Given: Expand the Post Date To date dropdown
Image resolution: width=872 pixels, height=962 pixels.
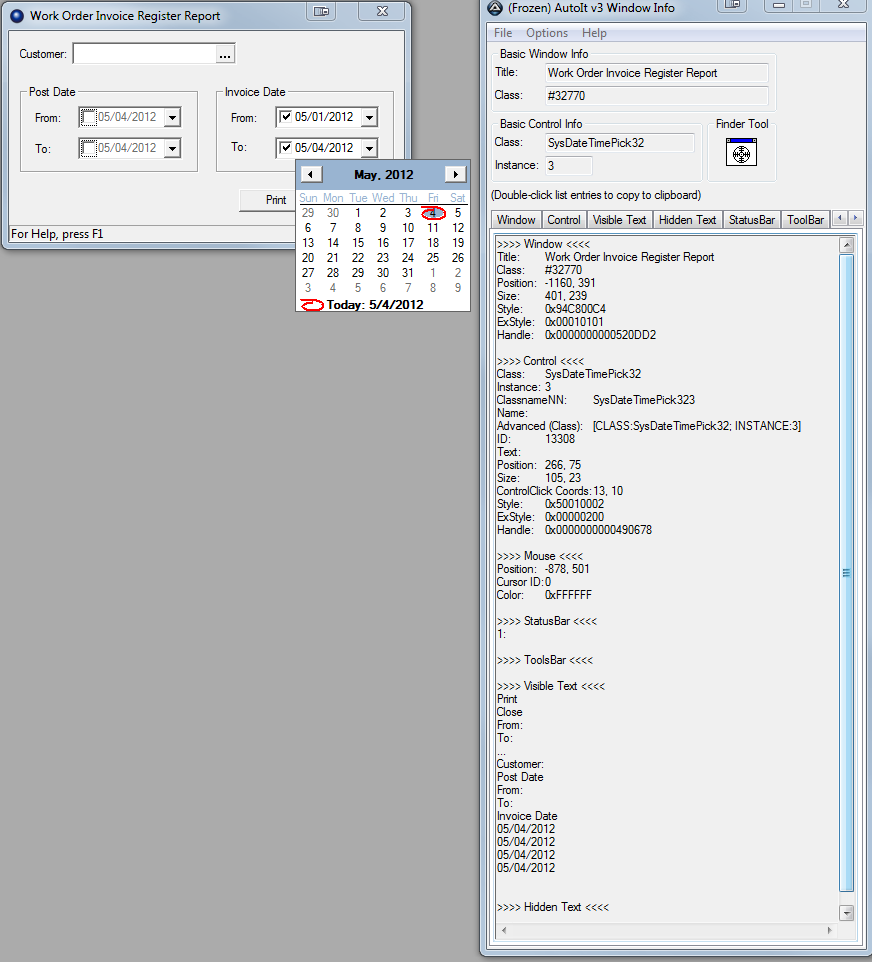Looking at the screenshot, I should click(171, 148).
